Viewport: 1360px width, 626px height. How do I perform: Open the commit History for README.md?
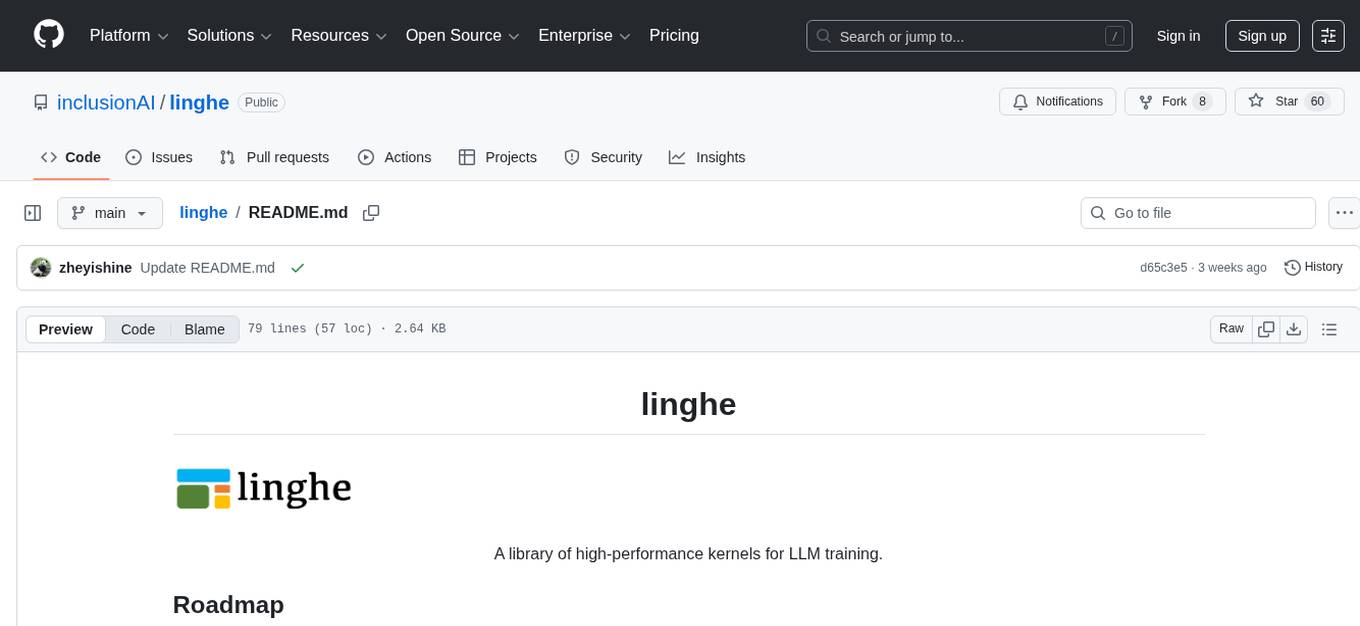point(1313,267)
